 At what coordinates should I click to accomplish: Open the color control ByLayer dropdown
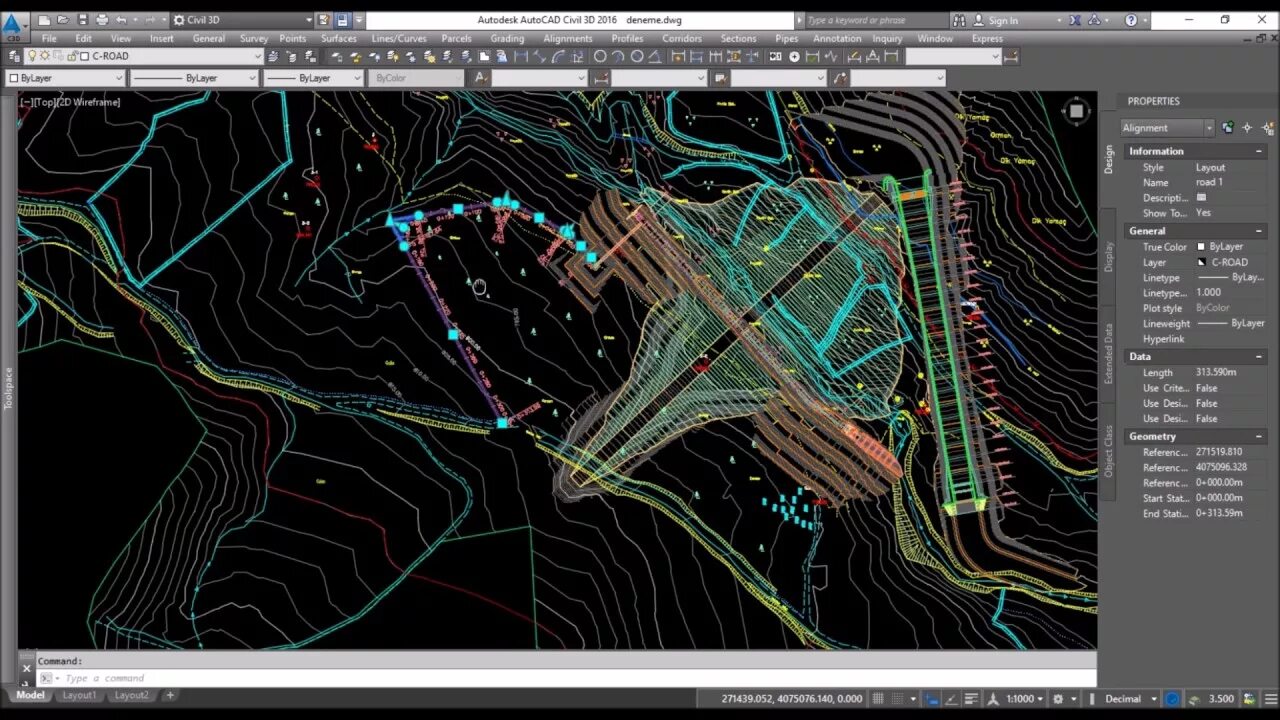[66, 78]
